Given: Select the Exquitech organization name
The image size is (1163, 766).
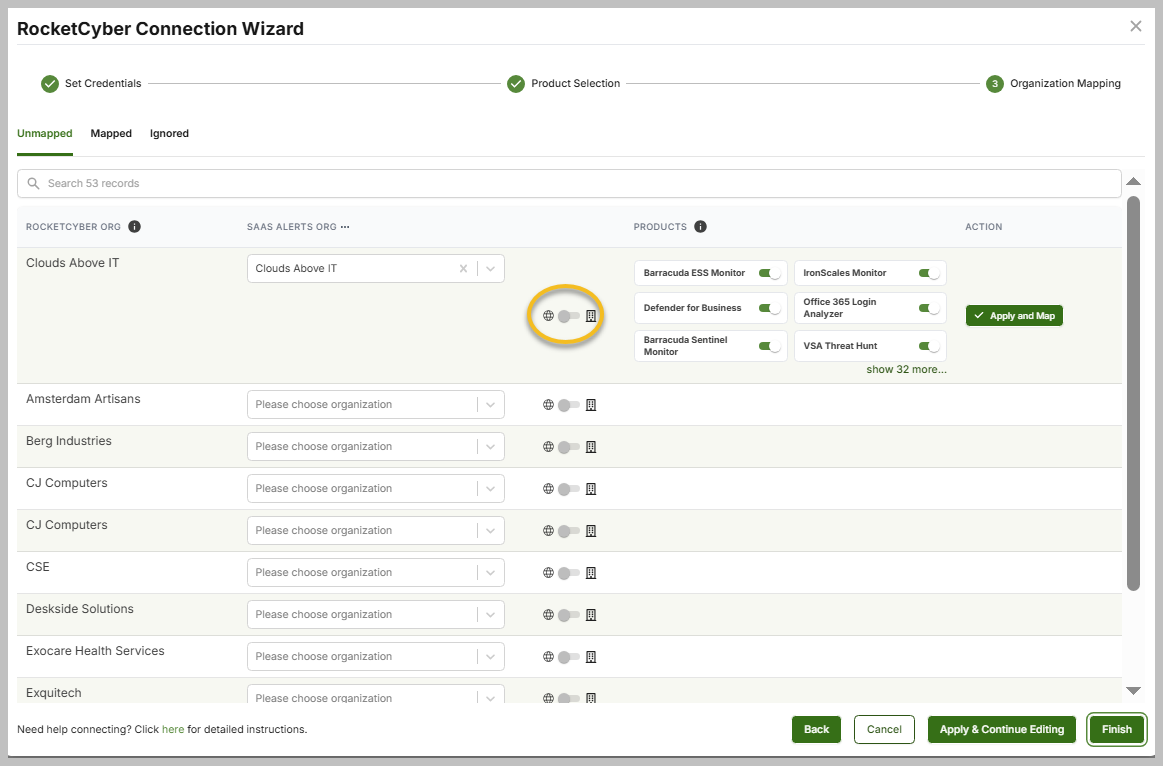Looking at the screenshot, I should tap(53, 693).
